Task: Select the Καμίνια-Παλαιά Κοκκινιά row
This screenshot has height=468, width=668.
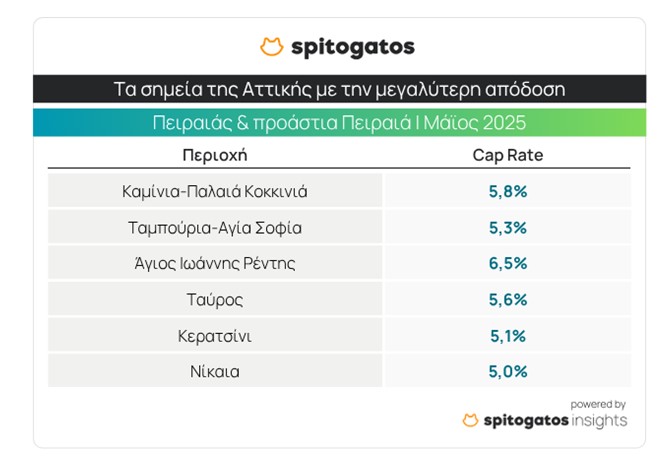Action: [x=214, y=191]
